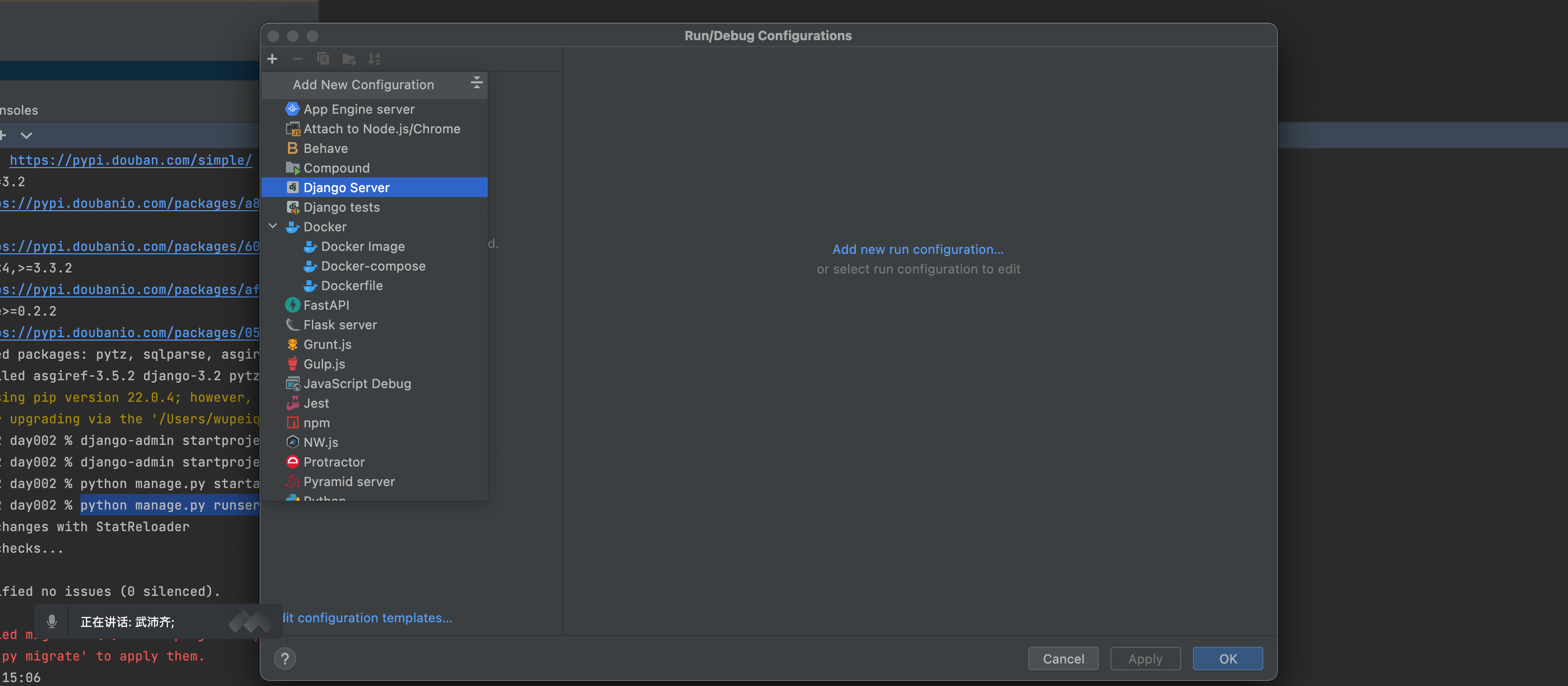Pick FastAPI from configuration list

[x=326, y=305]
